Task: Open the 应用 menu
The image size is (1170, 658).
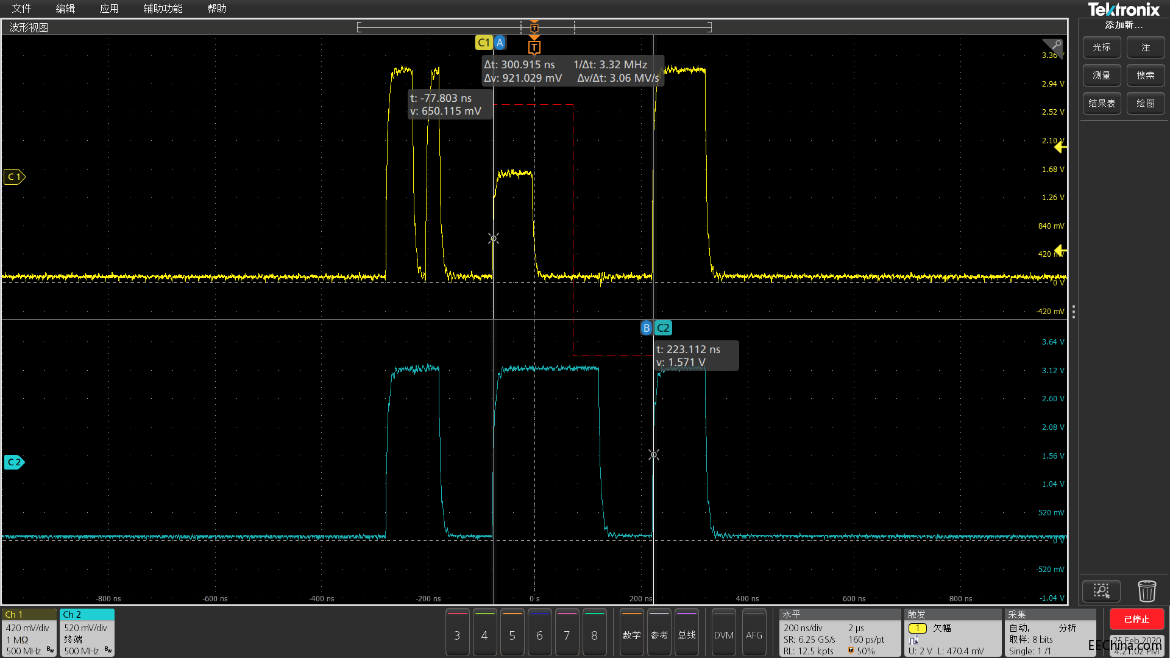Action: 110,9
